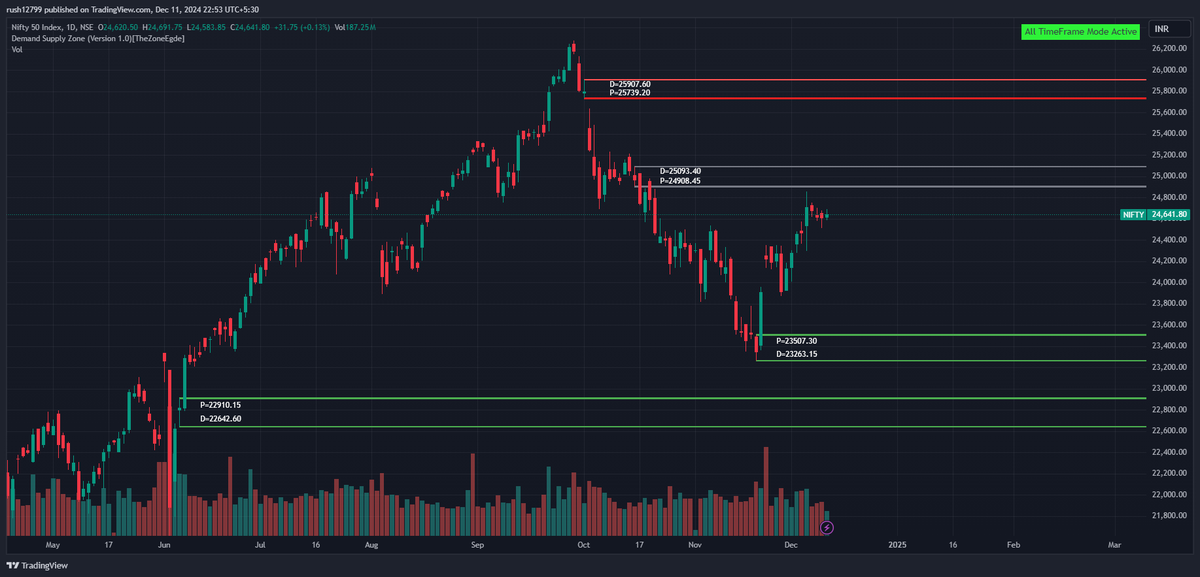Click the 22,000.00 price axis label
The width and height of the screenshot is (1200, 577).
[x=1168, y=494]
